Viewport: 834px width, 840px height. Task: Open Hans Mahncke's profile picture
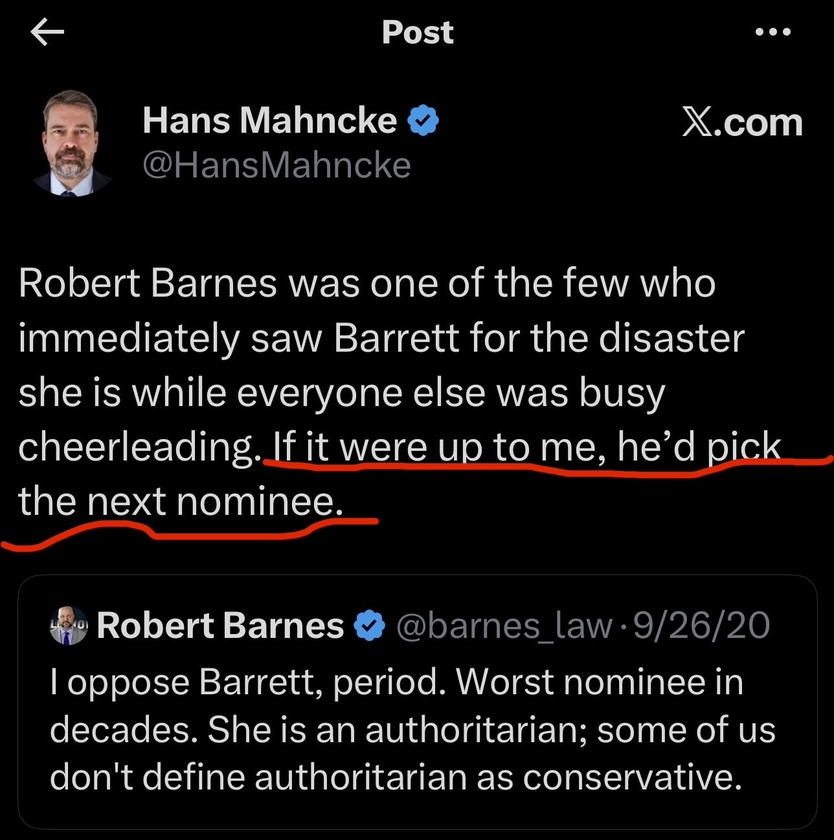(71, 143)
